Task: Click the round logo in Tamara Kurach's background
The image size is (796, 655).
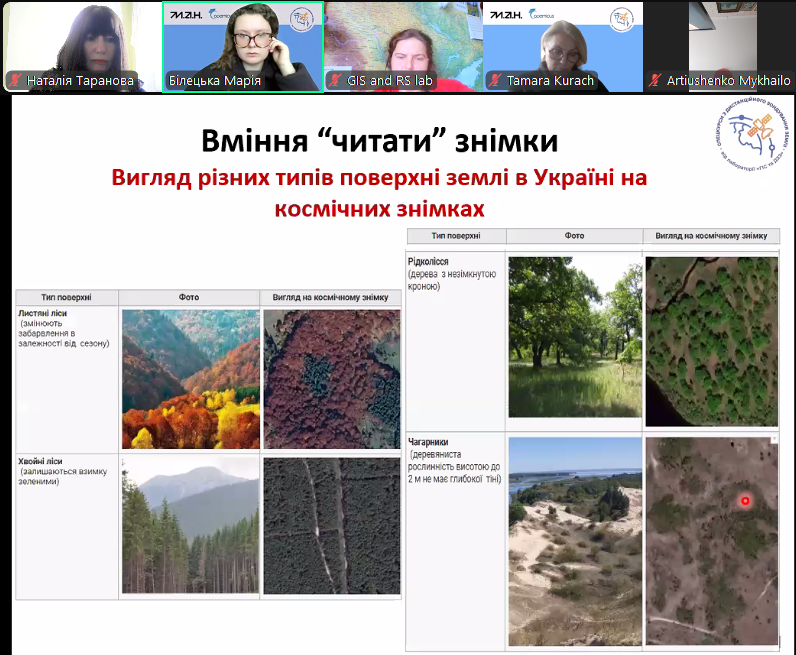Action: (622, 19)
